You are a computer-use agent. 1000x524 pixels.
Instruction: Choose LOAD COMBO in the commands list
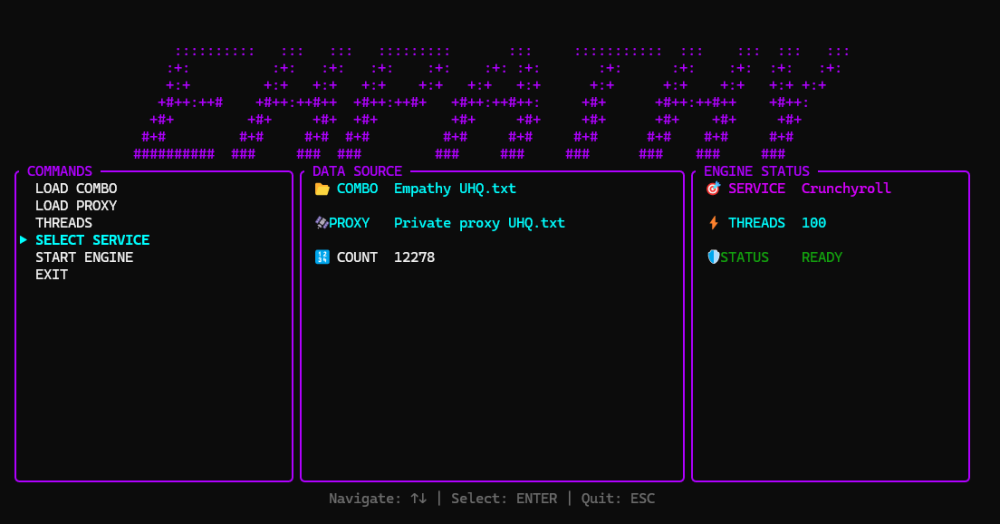pos(76,189)
